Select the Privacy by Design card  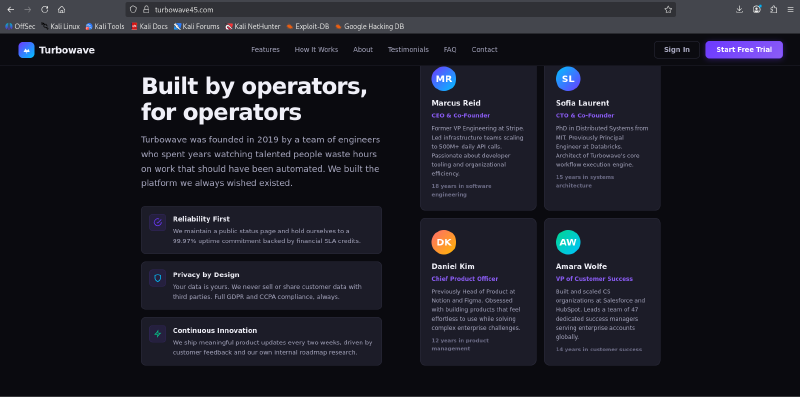coord(261,285)
